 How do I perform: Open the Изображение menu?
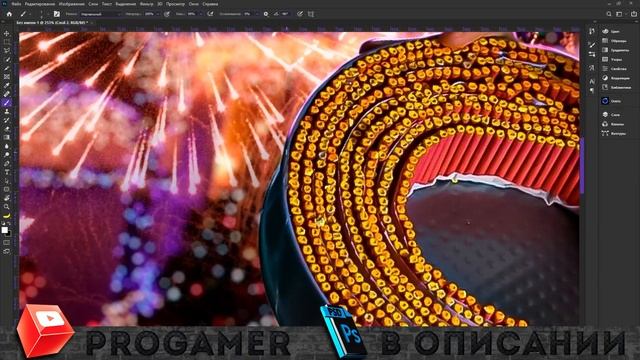pyautogui.click(x=71, y=4)
